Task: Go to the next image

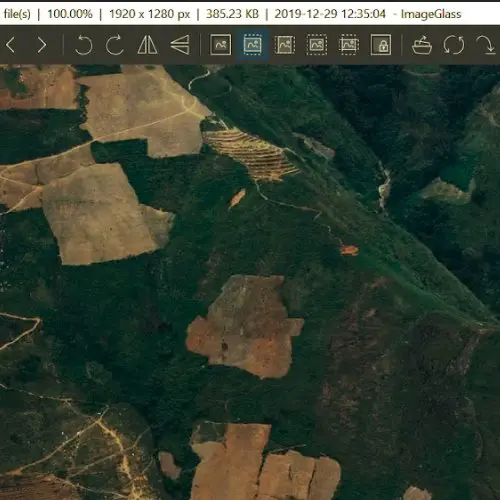Action: pos(42,45)
